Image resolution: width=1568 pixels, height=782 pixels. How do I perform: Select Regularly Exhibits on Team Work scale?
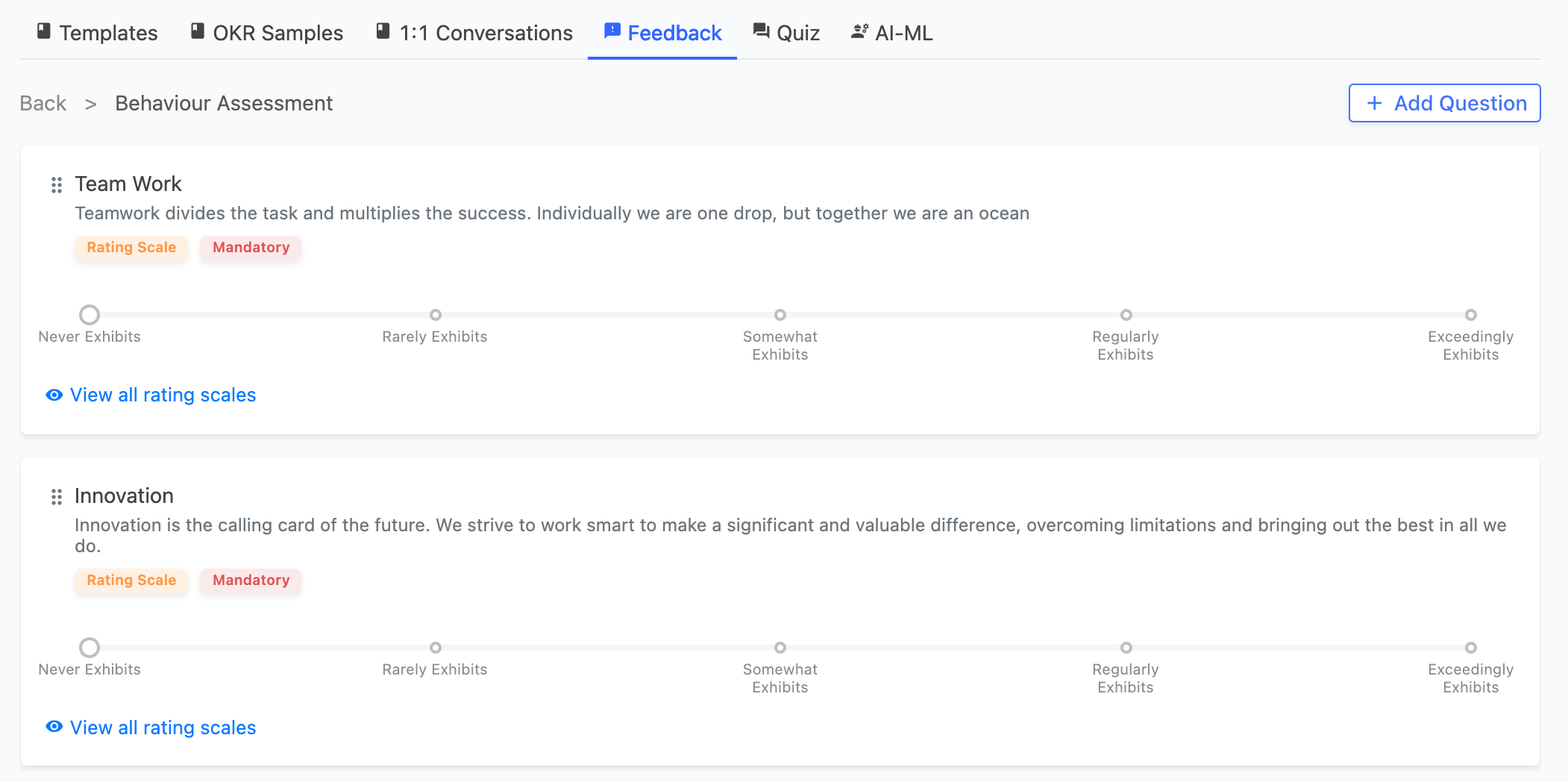pos(1126,315)
